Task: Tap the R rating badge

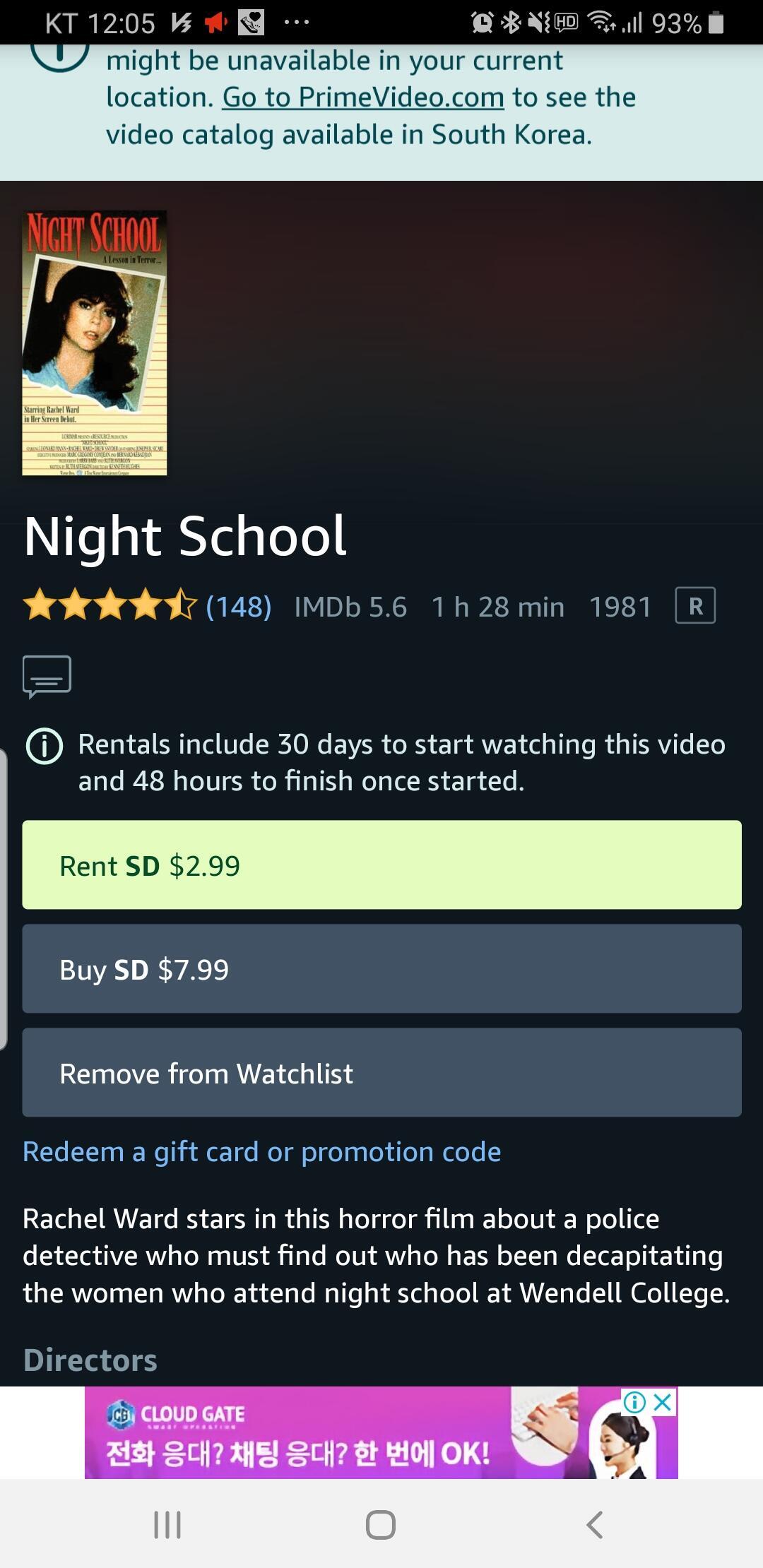Action: coord(695,606)
